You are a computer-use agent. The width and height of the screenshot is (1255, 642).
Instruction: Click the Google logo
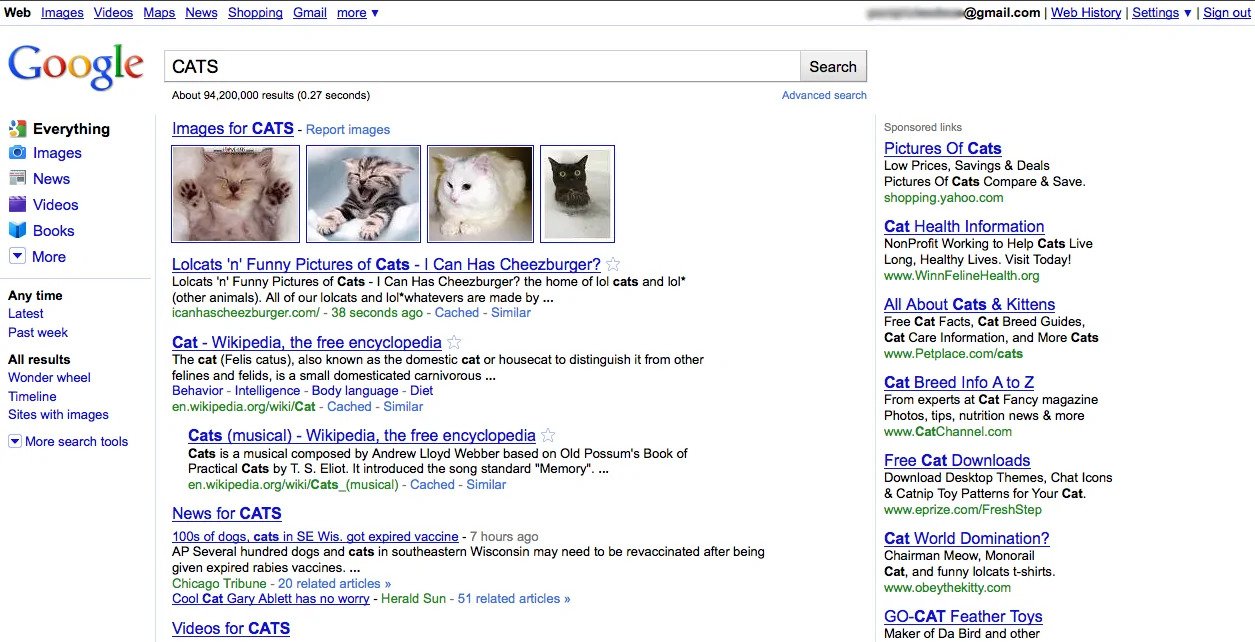point(76,66)
